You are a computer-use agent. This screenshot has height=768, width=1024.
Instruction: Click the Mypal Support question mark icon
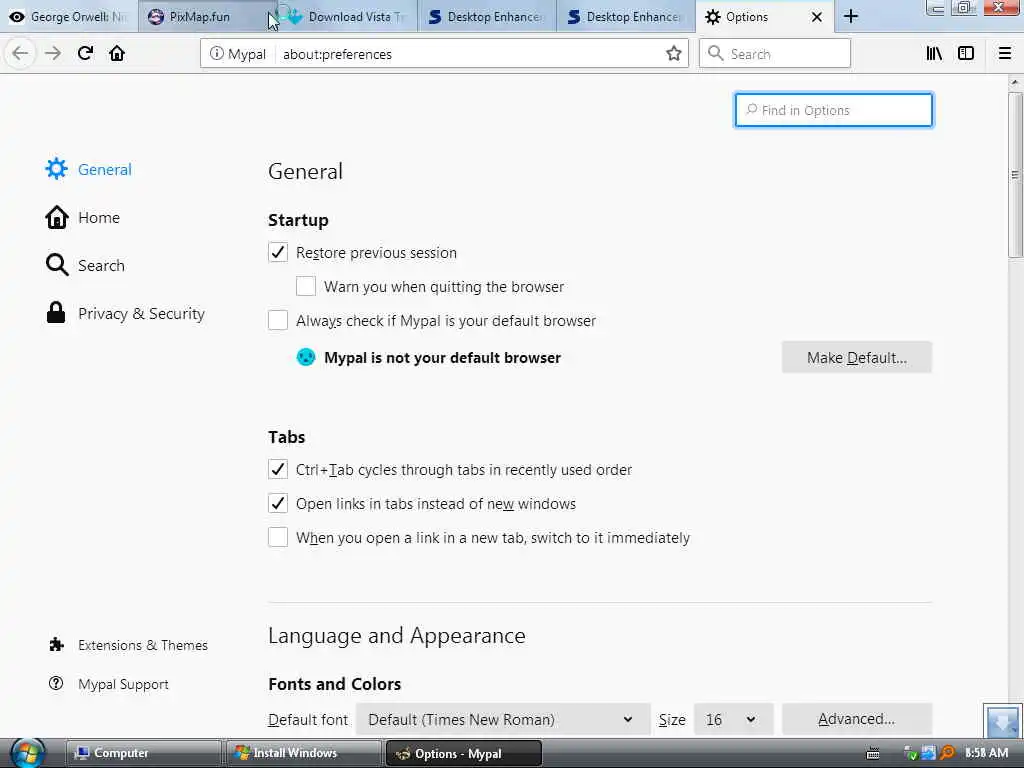coord(56,683)
